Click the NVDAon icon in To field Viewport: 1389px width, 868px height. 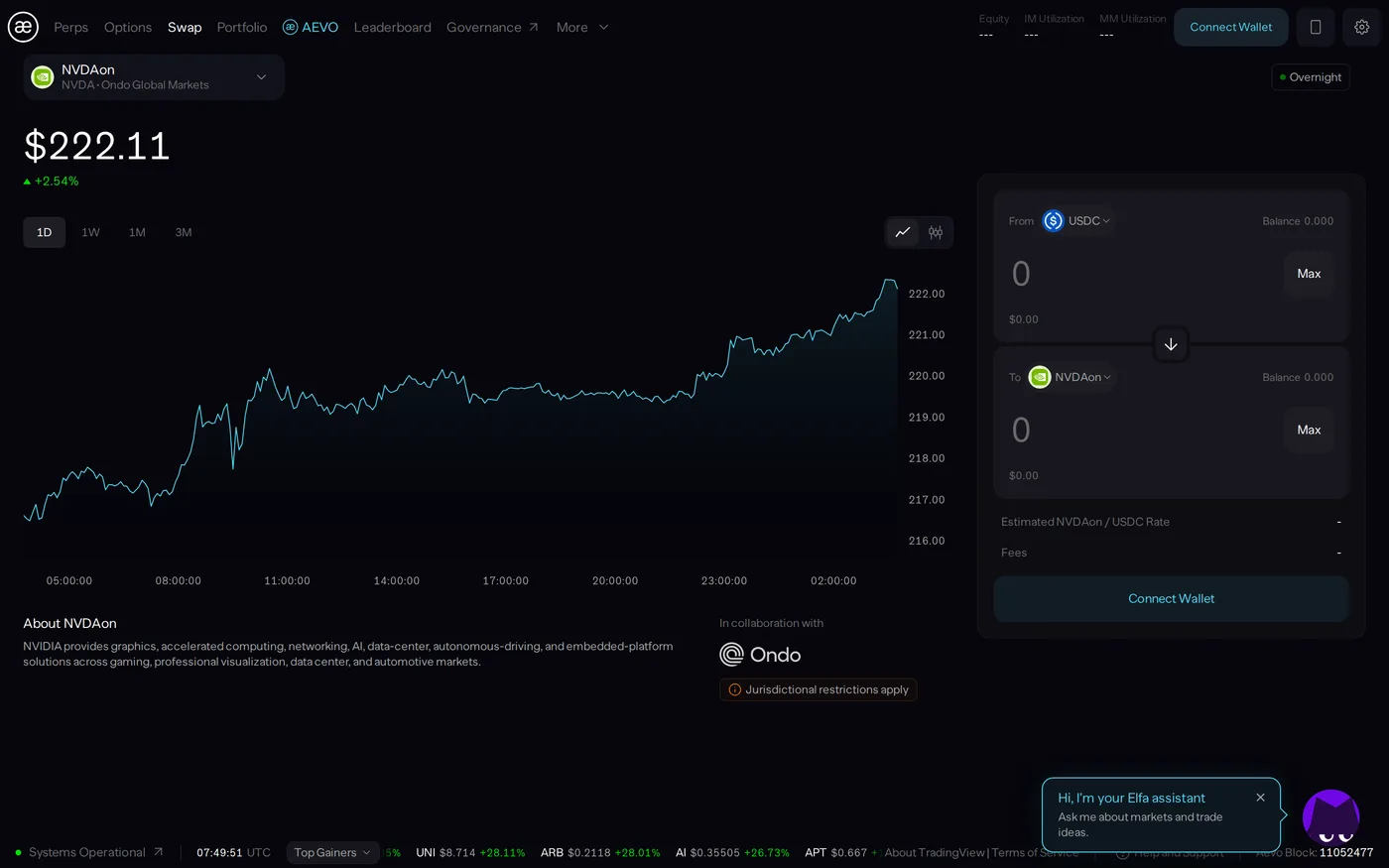tap(1040, 377)
